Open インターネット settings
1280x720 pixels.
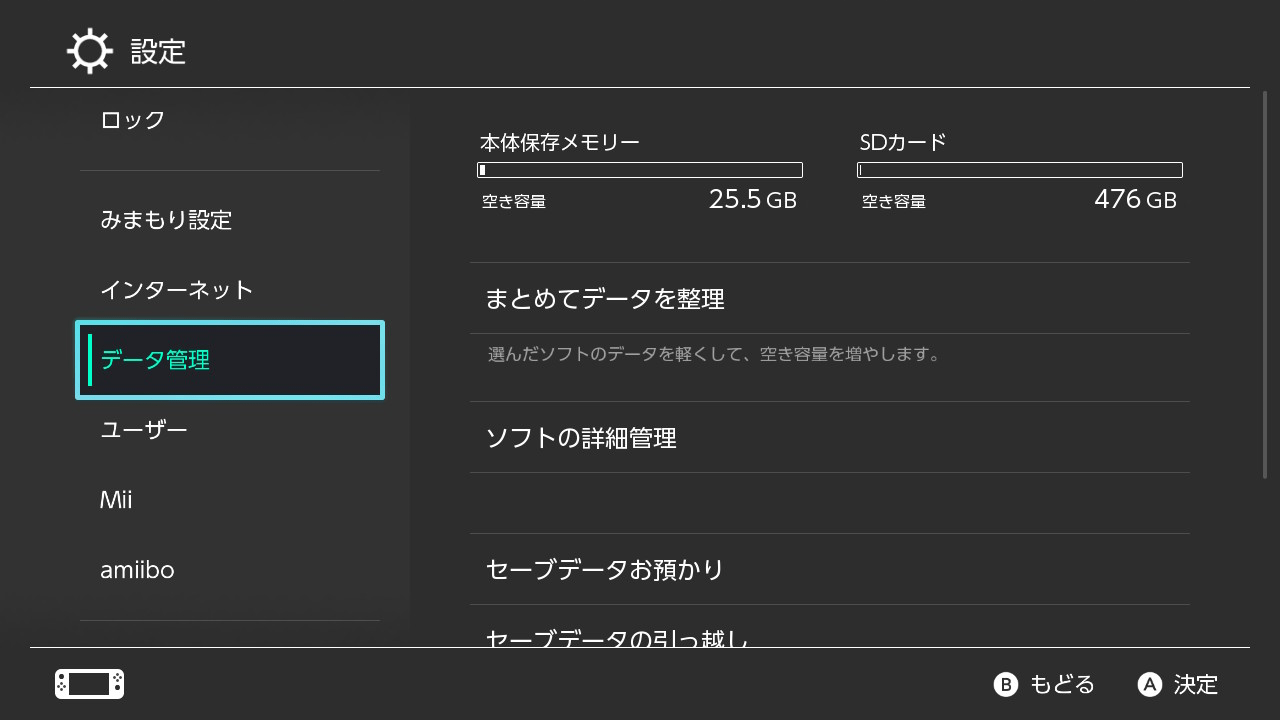(x=230, y=290)
